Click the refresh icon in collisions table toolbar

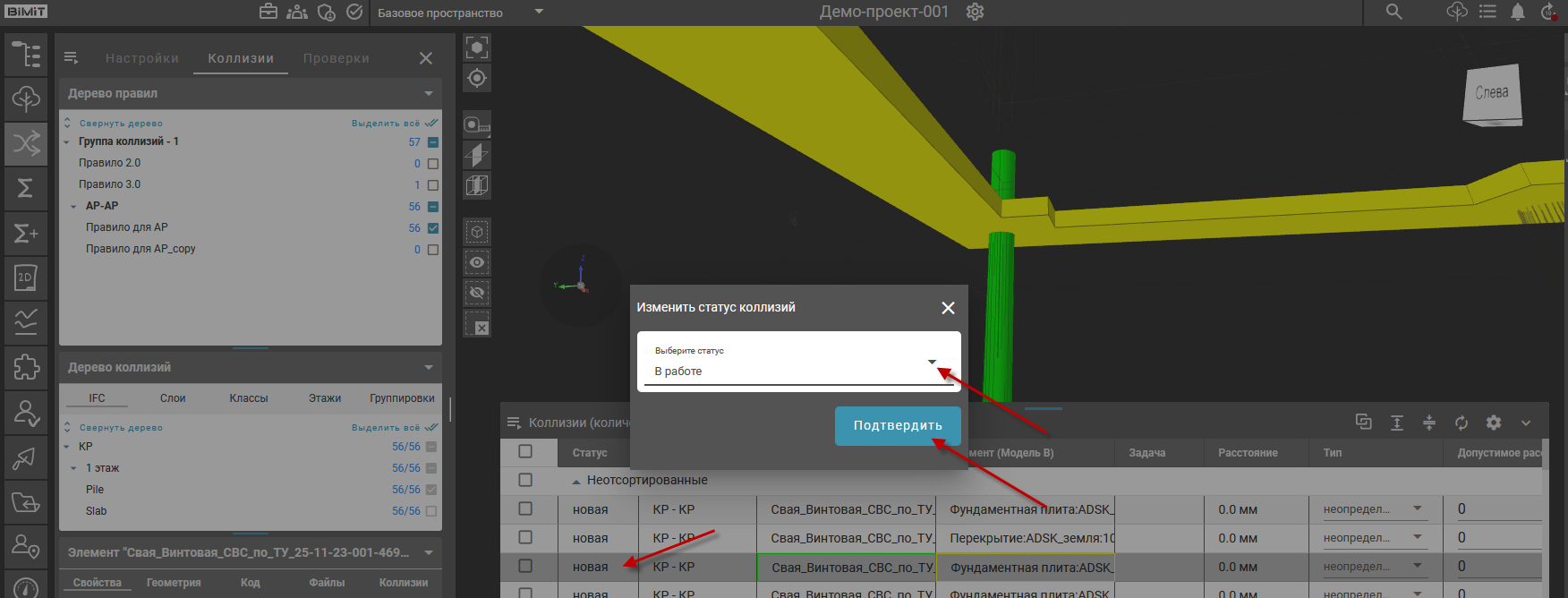(1461, 423)
